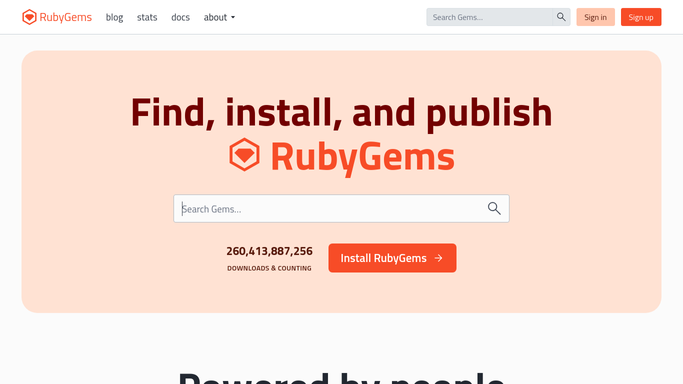Focus the main Search Gems field
This screenshot has height=384, width=683.
(341, 209)
